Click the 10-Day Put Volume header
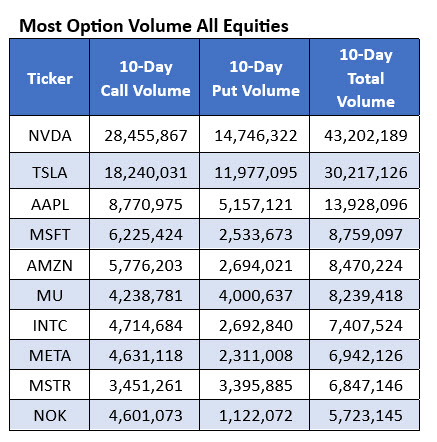Screen dimensions: 437x442 point(255,78)
